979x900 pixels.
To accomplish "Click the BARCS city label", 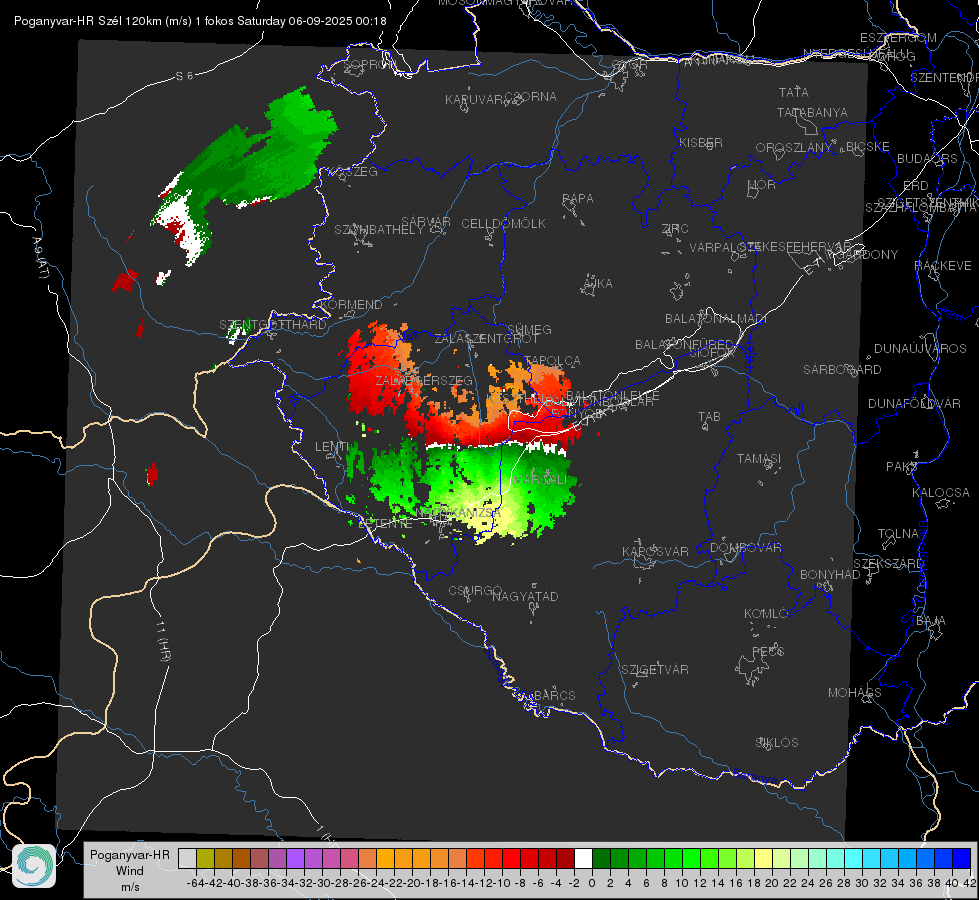I will tap(554, 695).
